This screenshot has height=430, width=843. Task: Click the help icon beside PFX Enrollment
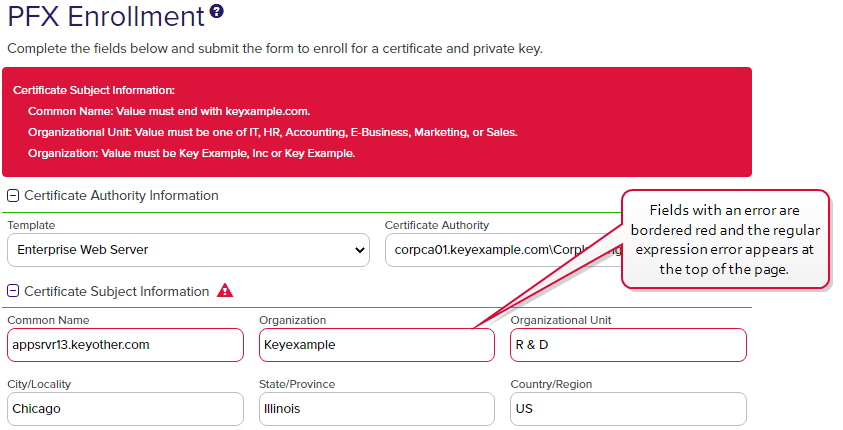coord(217,11)
